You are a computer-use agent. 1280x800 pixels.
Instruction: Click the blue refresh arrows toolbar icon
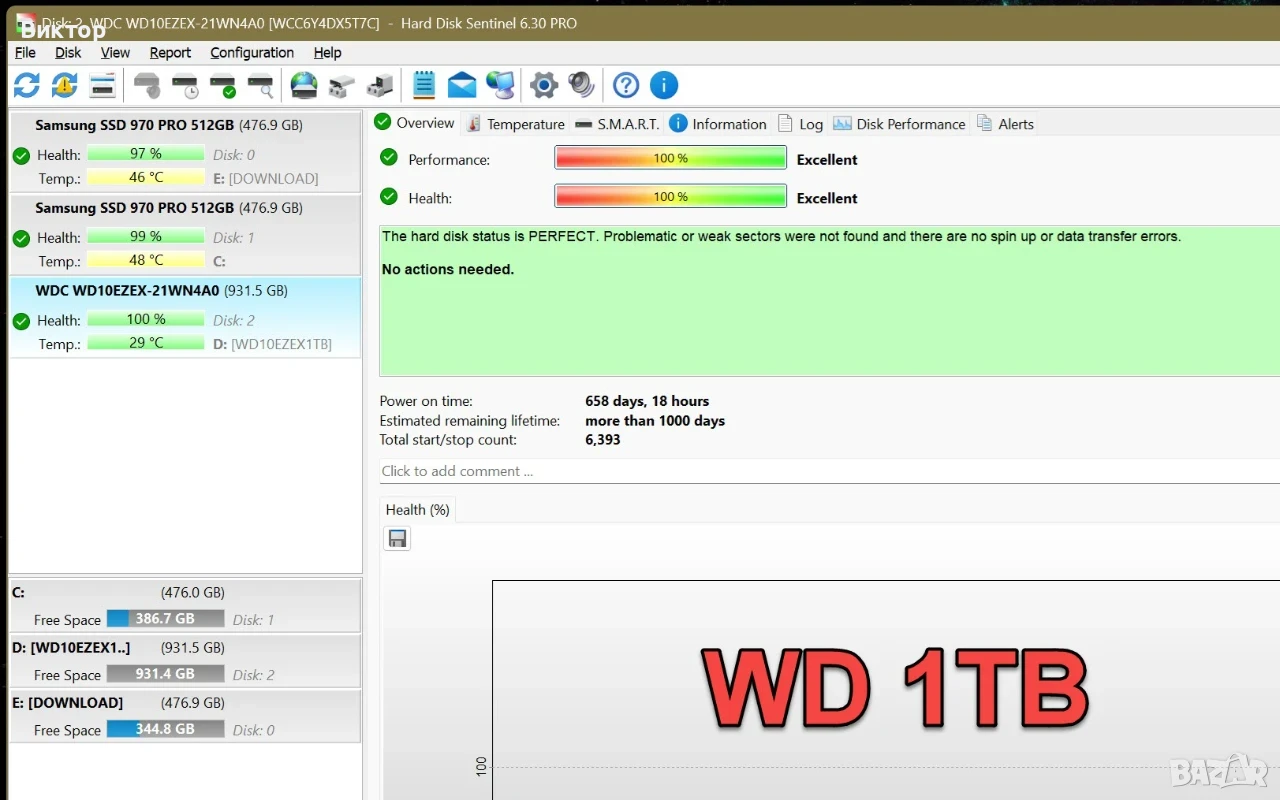27,85
